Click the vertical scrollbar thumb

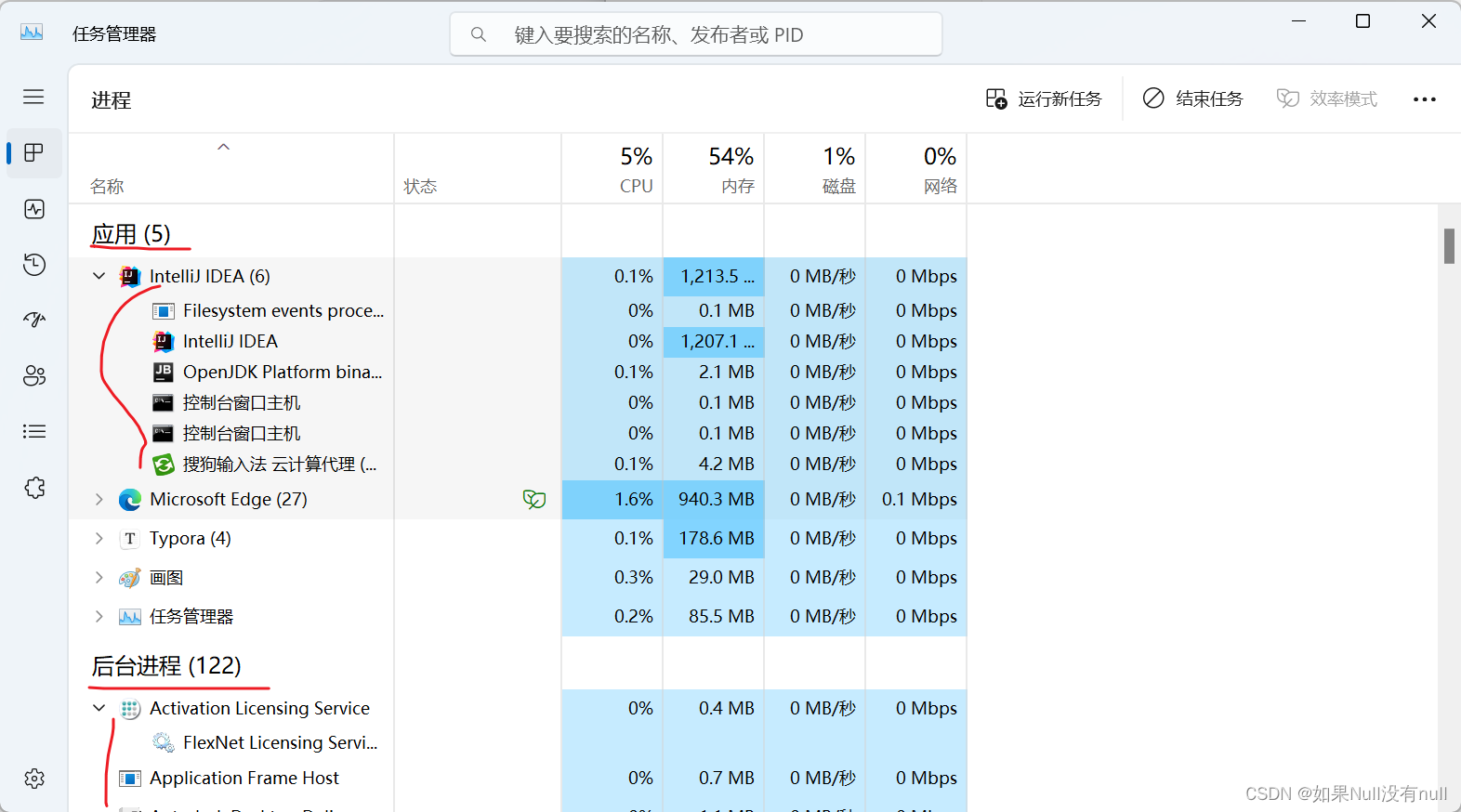click(1449, 246)
